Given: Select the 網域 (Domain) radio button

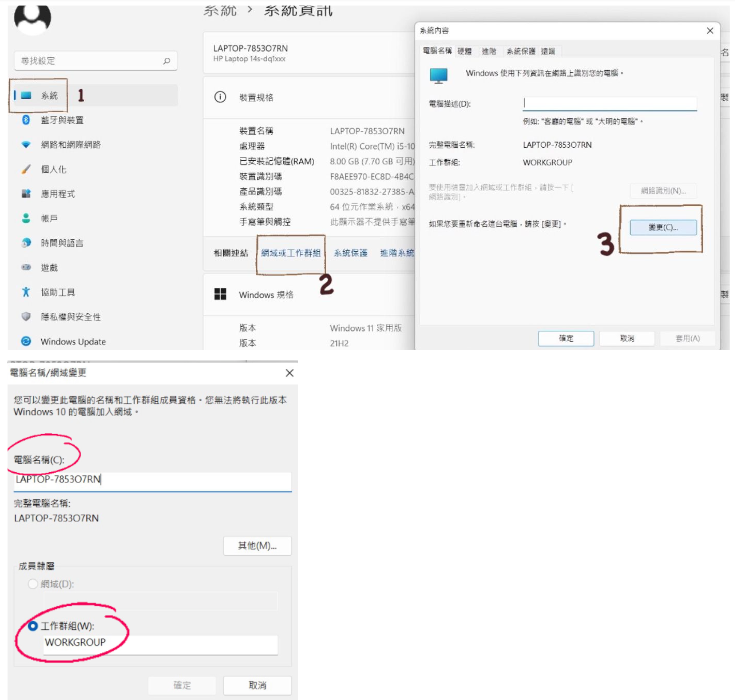Looking at the screenshot, I should [x=33, y=584].
